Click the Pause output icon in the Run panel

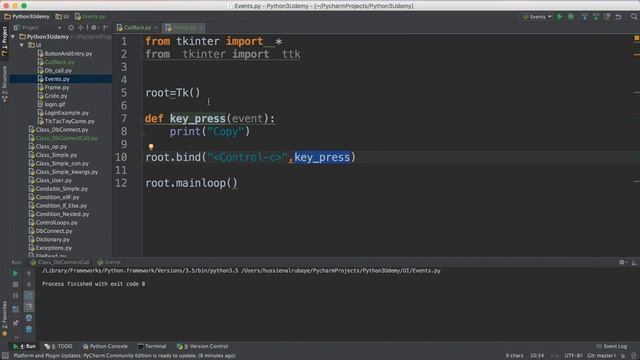pos(15,296)
